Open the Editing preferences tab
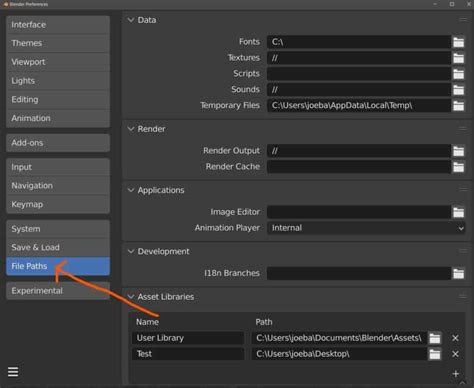The height and width of the screenshot is (388, 474). click(58, 99)
